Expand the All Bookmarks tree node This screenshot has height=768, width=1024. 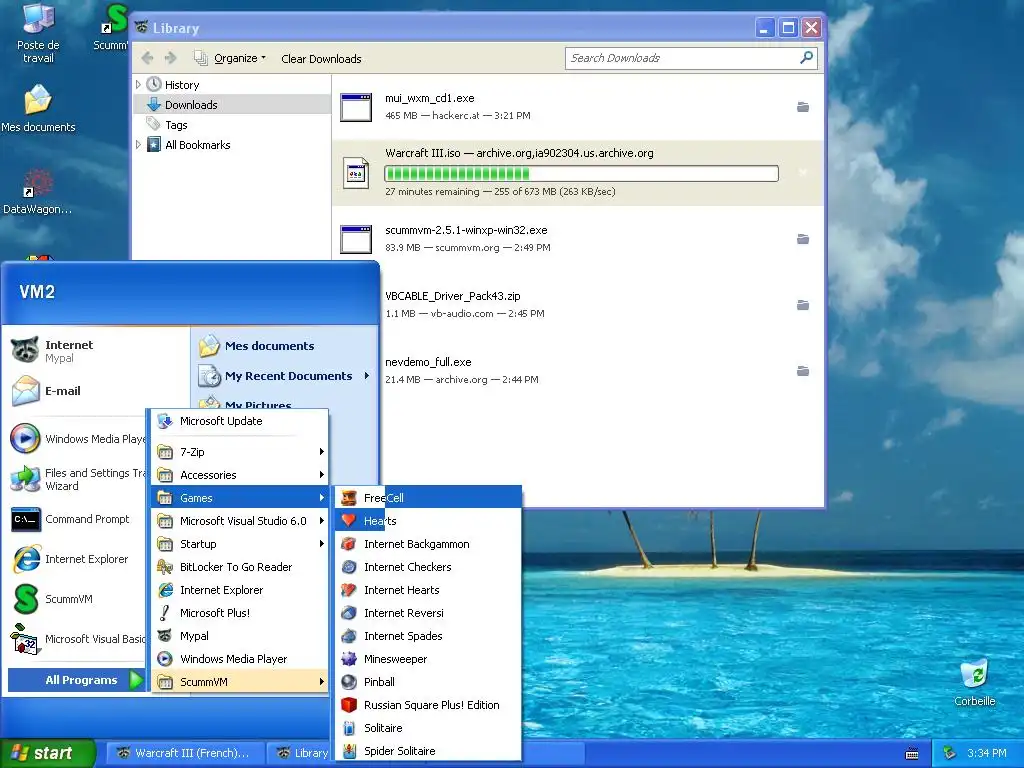pos(138,144)
